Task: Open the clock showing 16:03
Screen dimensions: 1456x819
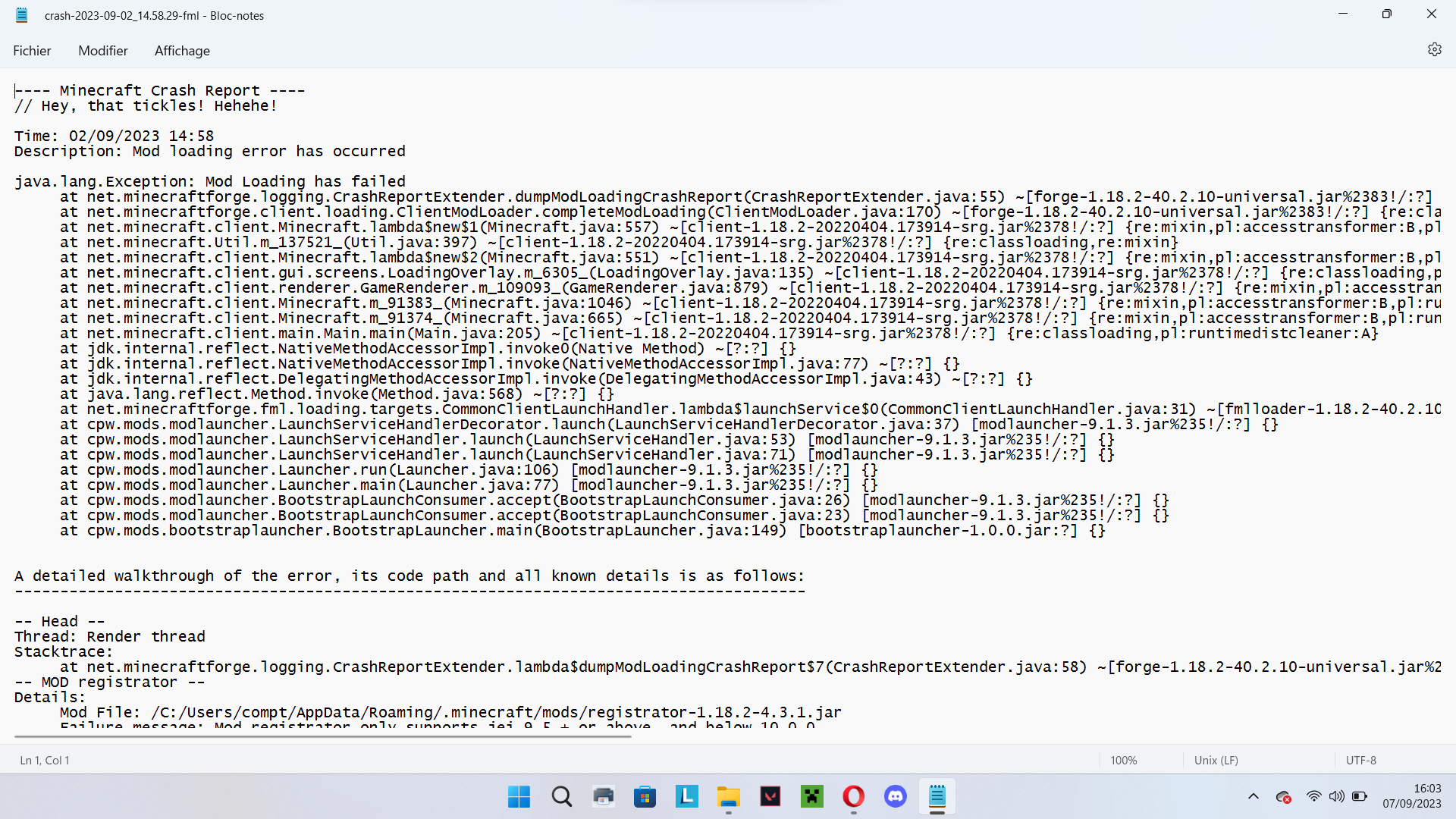Action: click(x=1412, y=796)
